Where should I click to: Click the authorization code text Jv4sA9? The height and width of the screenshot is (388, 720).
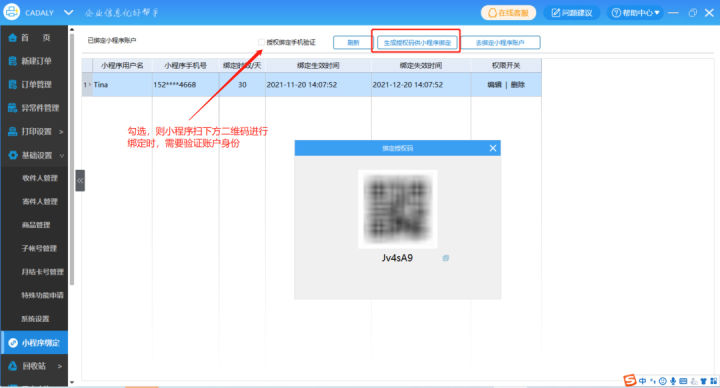(x=397, y=258)
